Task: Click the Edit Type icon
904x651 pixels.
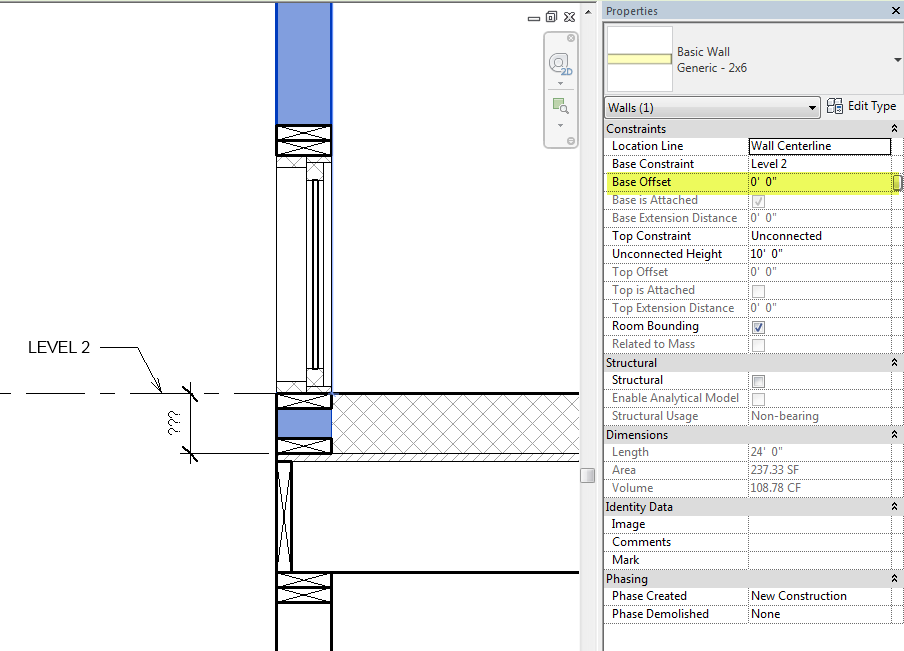Action: tap(835, 106)
